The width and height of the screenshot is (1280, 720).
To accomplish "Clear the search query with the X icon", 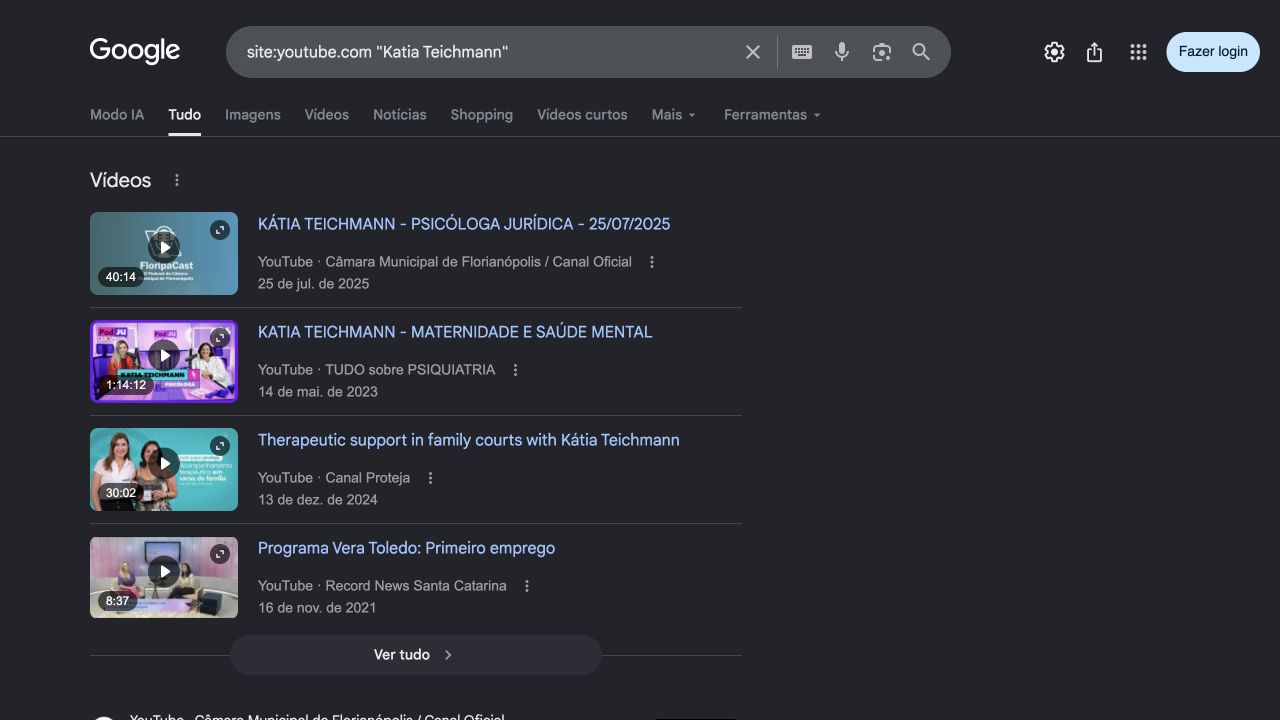I will 753,52.
